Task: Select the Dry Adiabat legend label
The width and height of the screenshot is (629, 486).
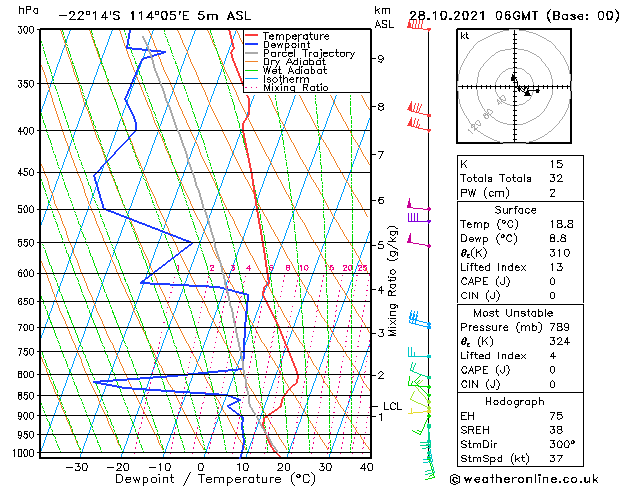Action: [294, 62]
